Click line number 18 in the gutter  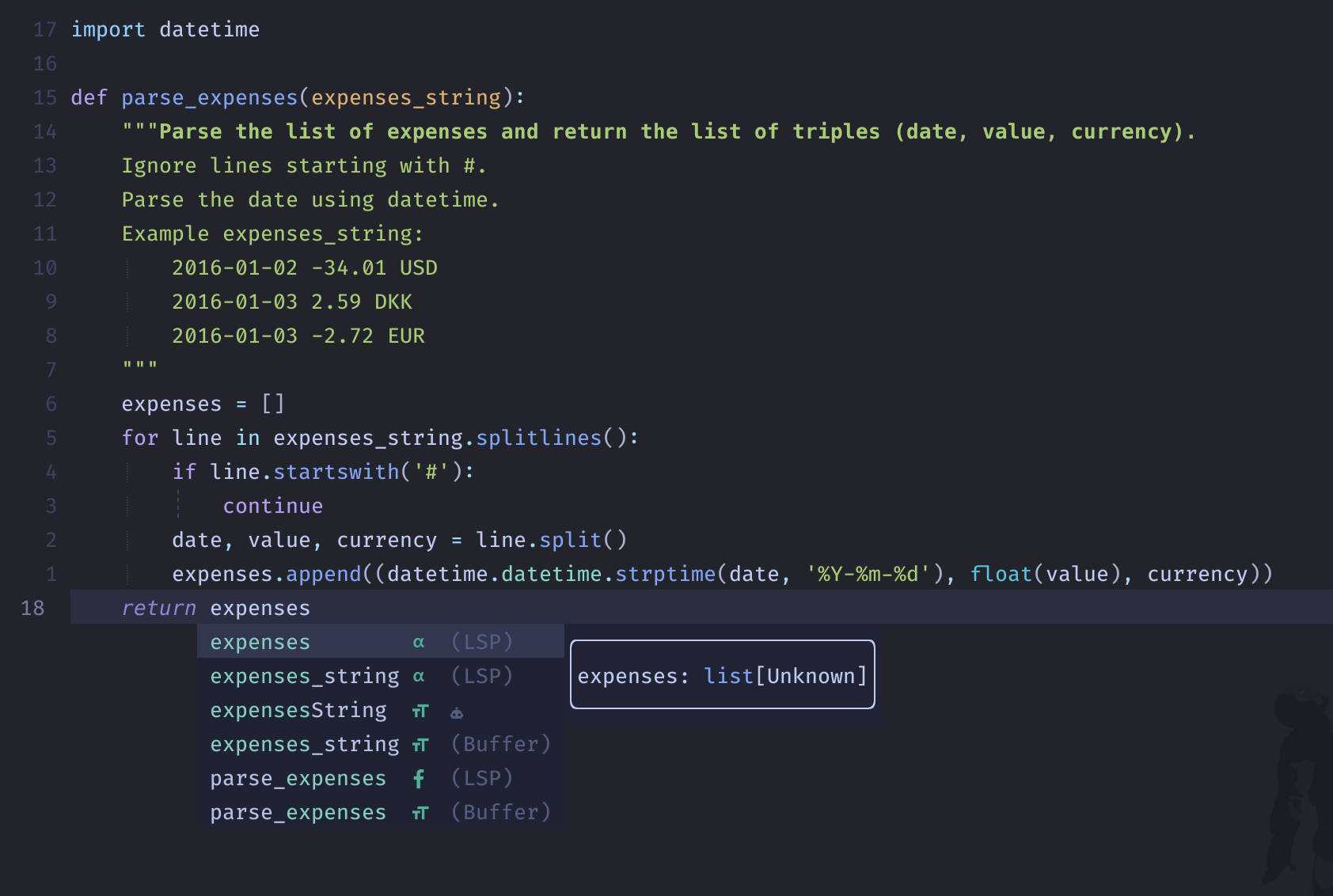(x=33, y=608)
